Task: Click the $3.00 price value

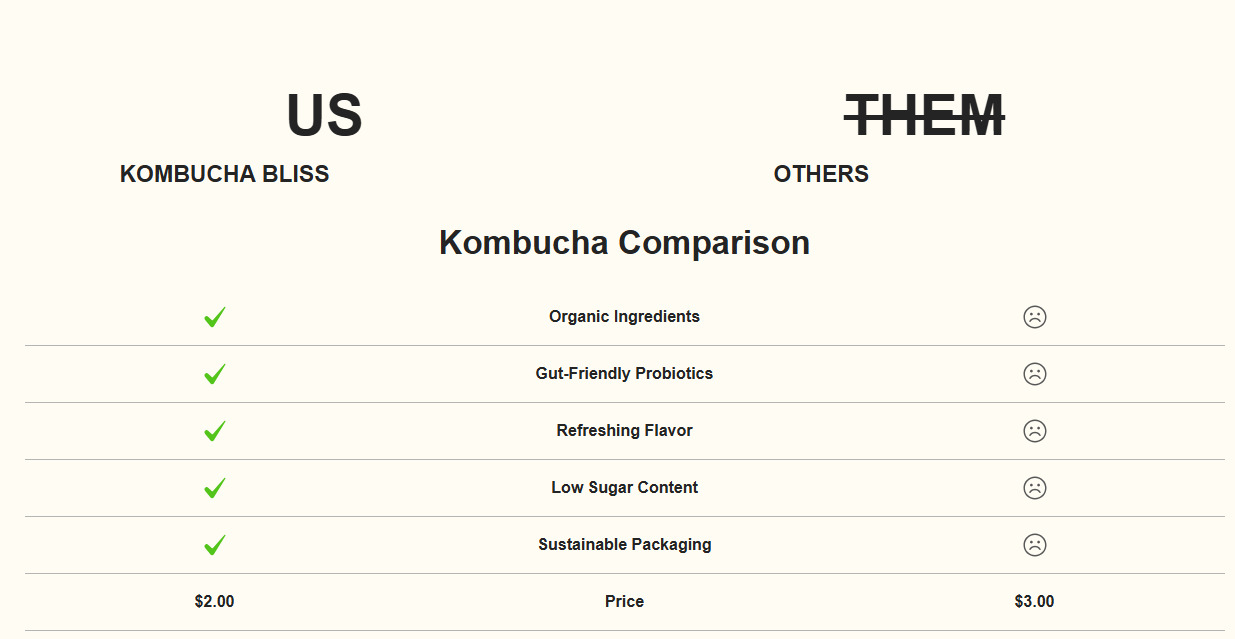Action: 1034,602
